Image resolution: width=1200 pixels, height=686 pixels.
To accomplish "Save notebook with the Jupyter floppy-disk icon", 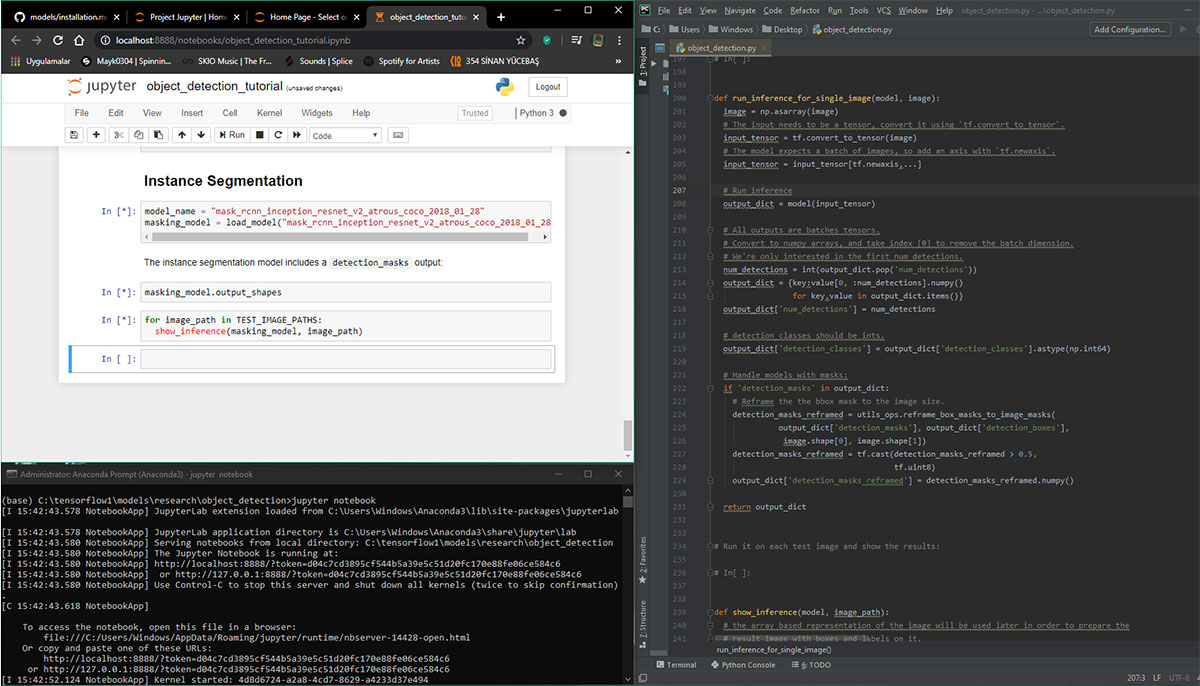I will click(74, 135).
